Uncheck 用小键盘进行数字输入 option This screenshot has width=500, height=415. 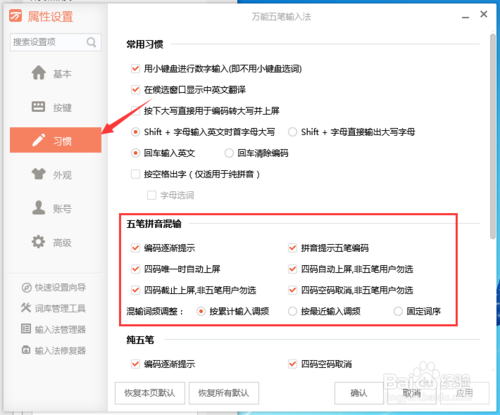tap(135, 69)
